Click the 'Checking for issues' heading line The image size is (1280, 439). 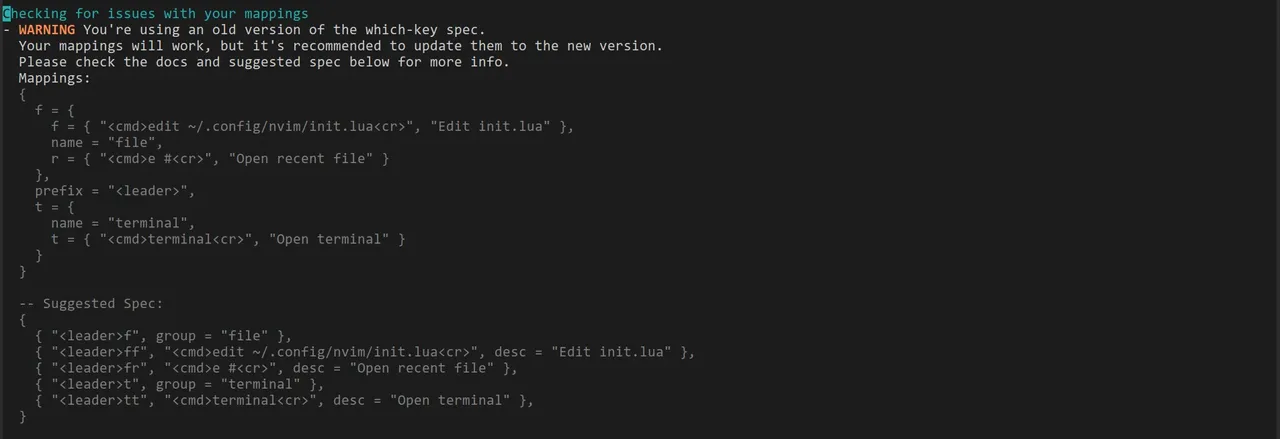tap(156, 14)
